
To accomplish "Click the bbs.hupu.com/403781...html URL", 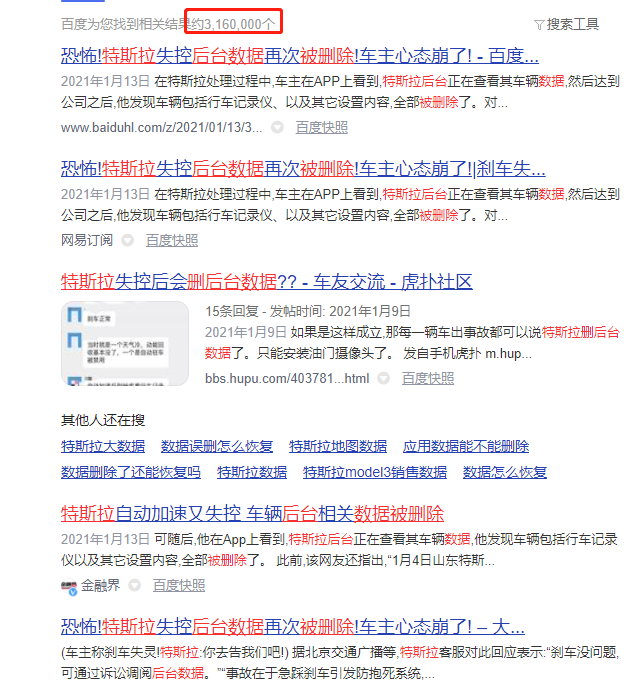I will pyautogui.click(x=287, y=378).
